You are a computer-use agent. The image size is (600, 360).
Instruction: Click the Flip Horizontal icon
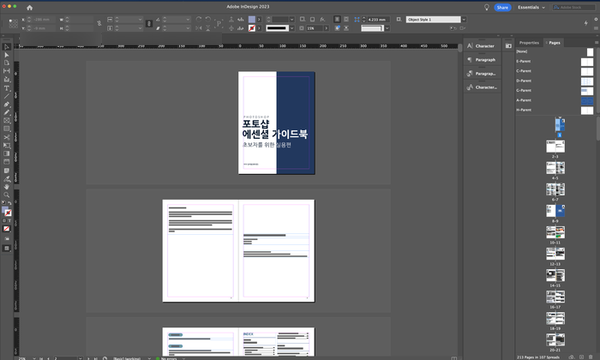(199, 28)
